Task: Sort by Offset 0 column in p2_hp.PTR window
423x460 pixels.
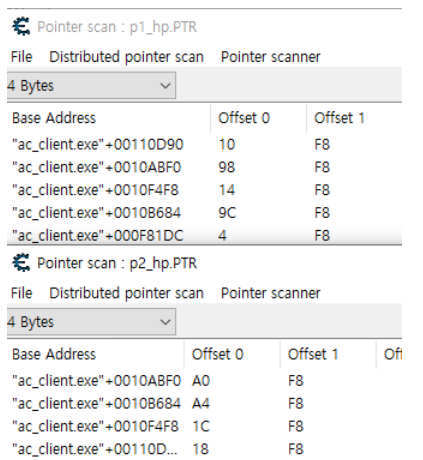Action: tap(232, 354)
